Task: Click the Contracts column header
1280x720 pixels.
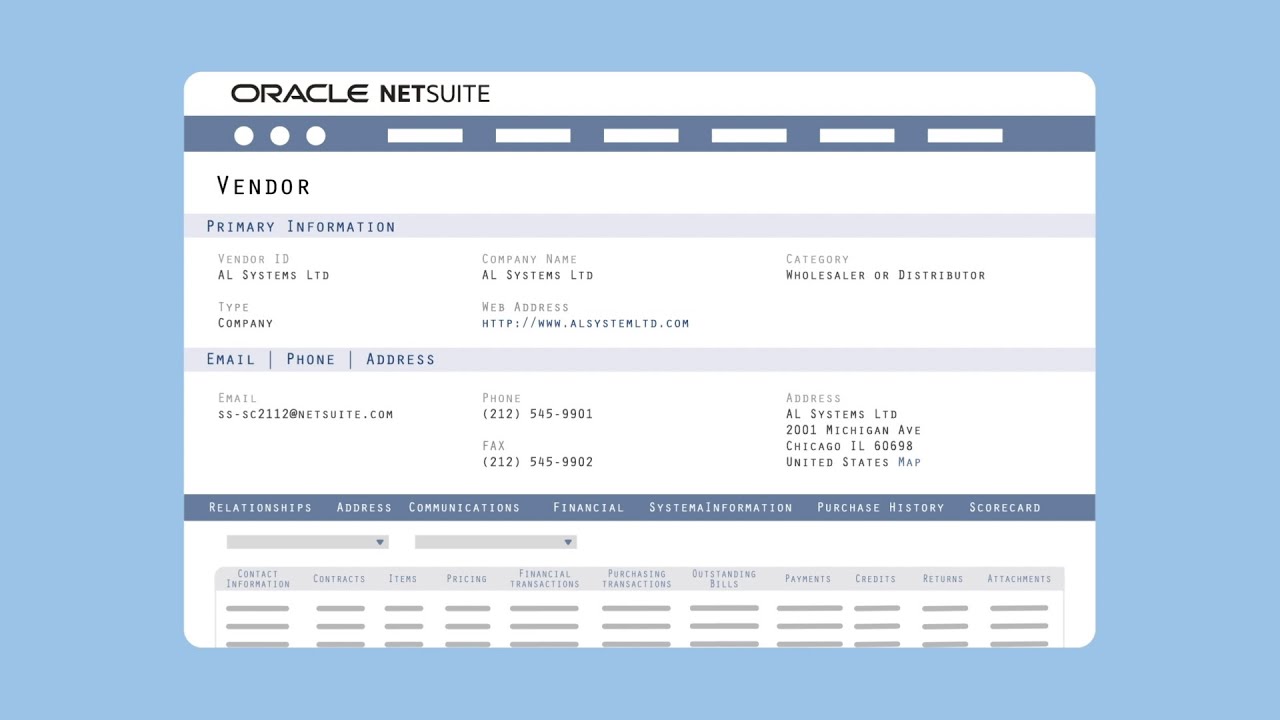Action: tap(339, 579)
